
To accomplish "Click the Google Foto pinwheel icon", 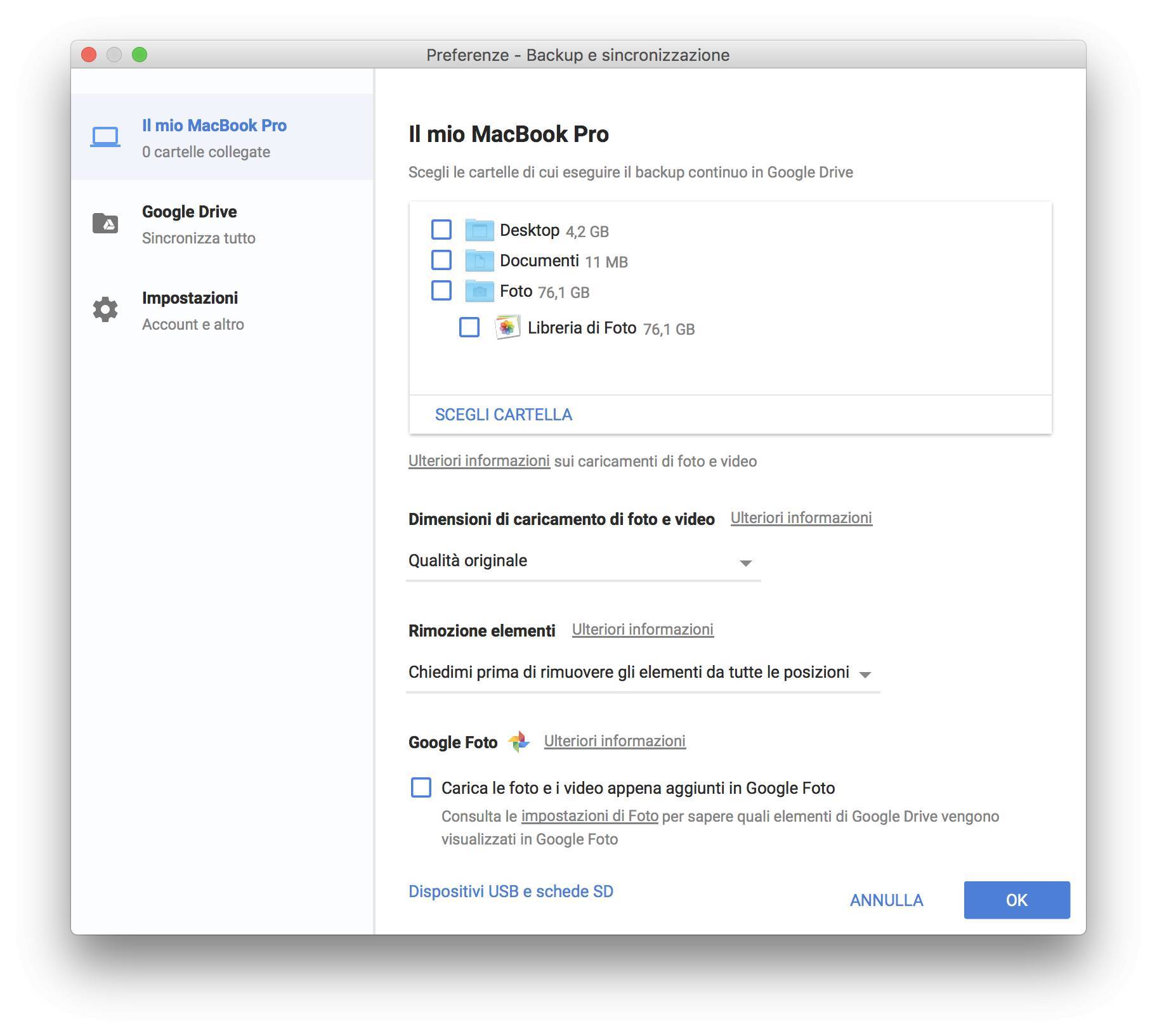I will 519,741.
